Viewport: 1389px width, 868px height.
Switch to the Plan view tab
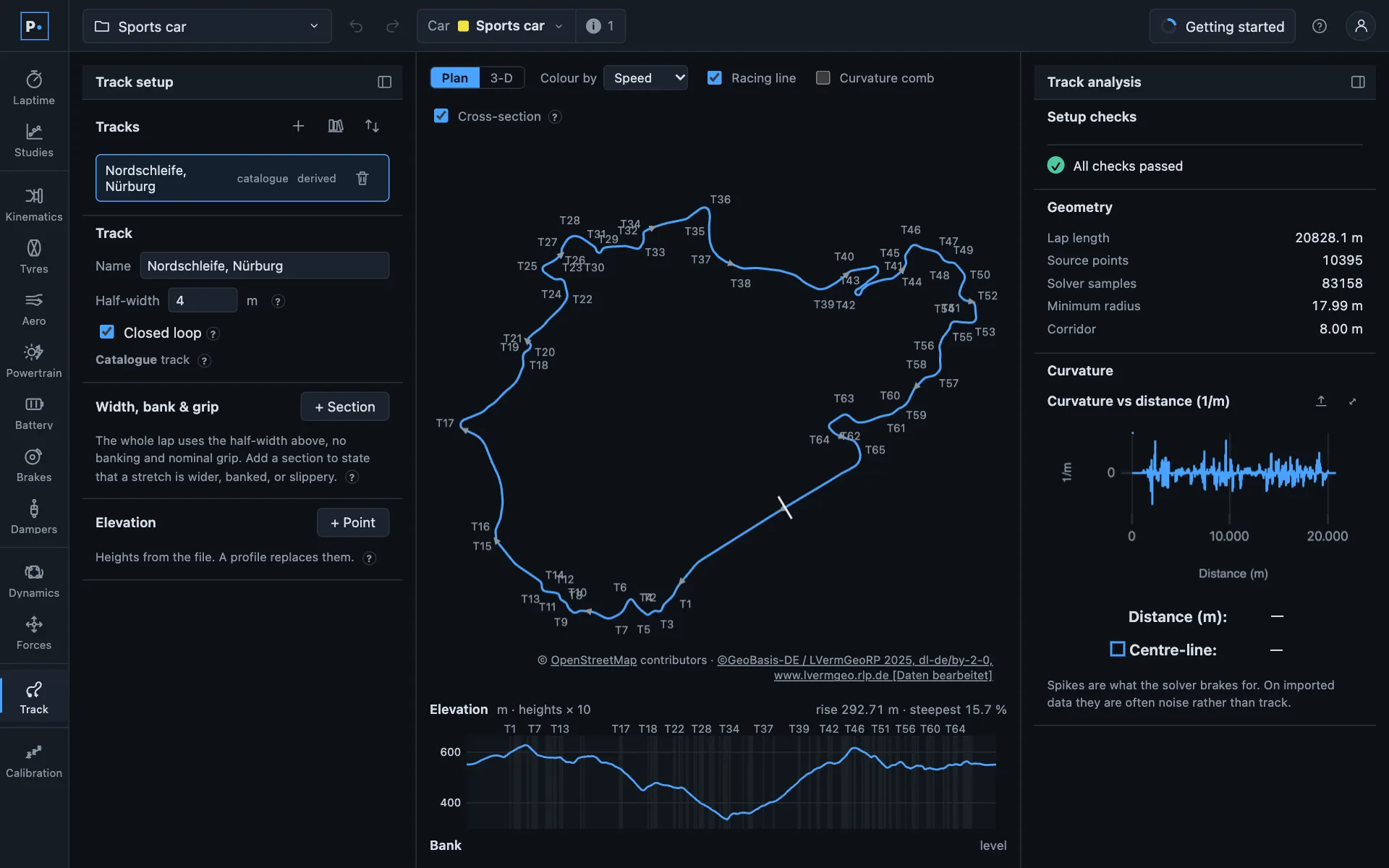click(x=455, y=77)
